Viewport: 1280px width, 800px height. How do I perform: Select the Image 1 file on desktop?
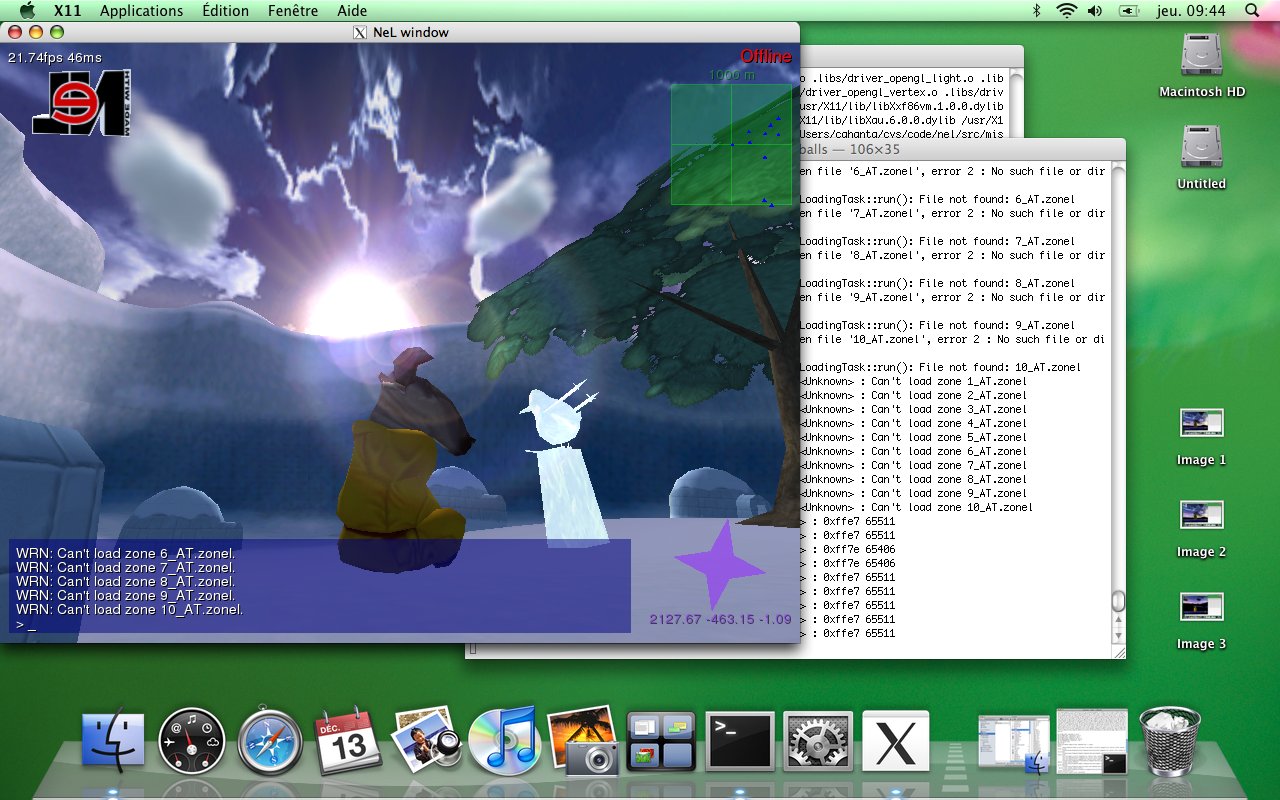pos(1201,424)
